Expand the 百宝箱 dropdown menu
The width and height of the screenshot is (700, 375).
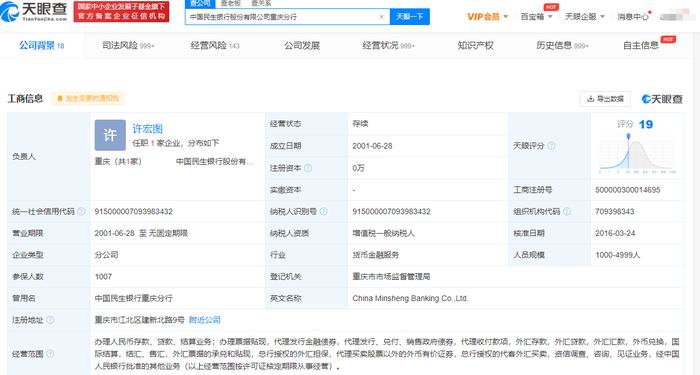tap(536, 17)
